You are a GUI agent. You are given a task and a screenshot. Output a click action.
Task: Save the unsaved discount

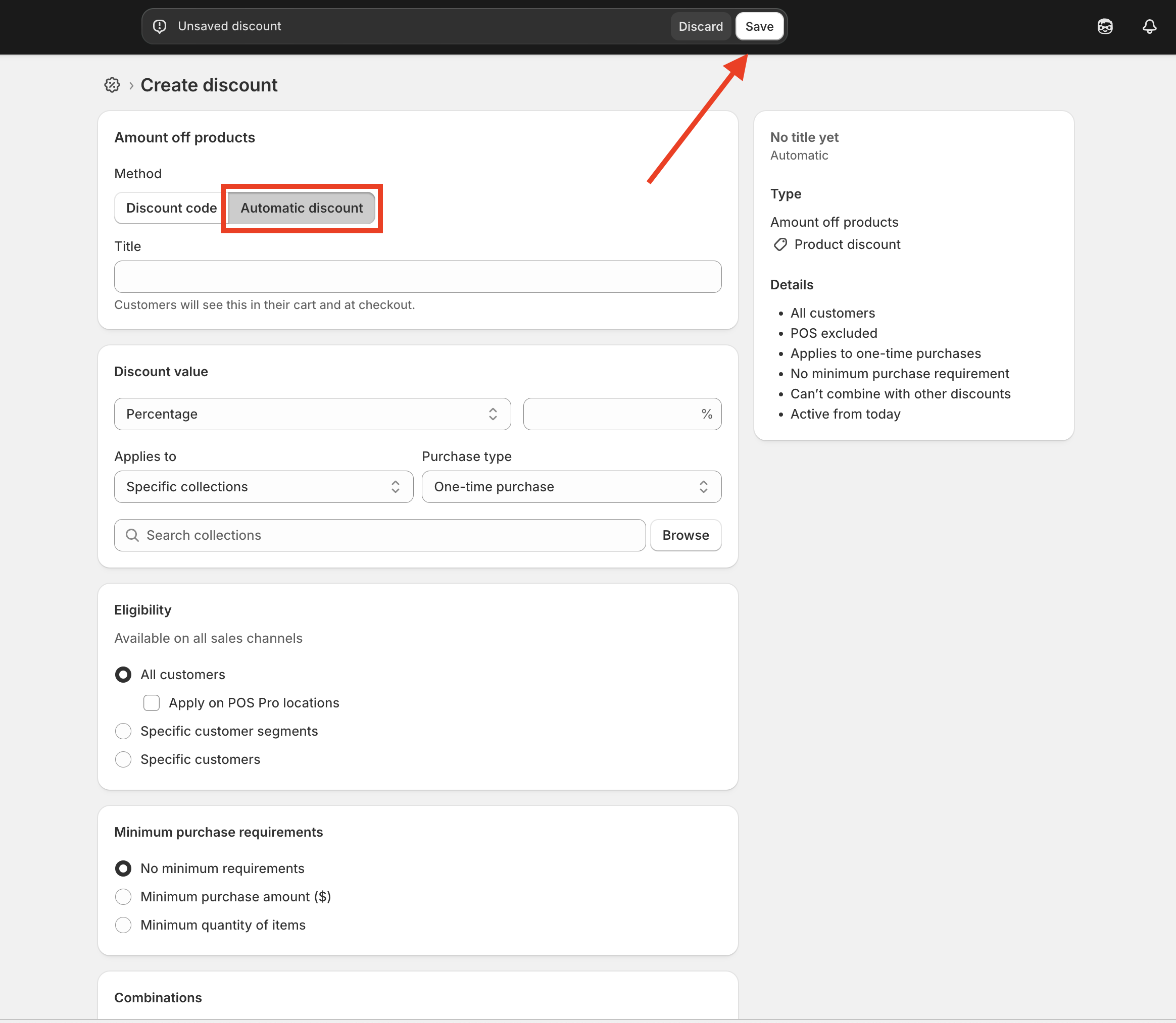(759, 26)
